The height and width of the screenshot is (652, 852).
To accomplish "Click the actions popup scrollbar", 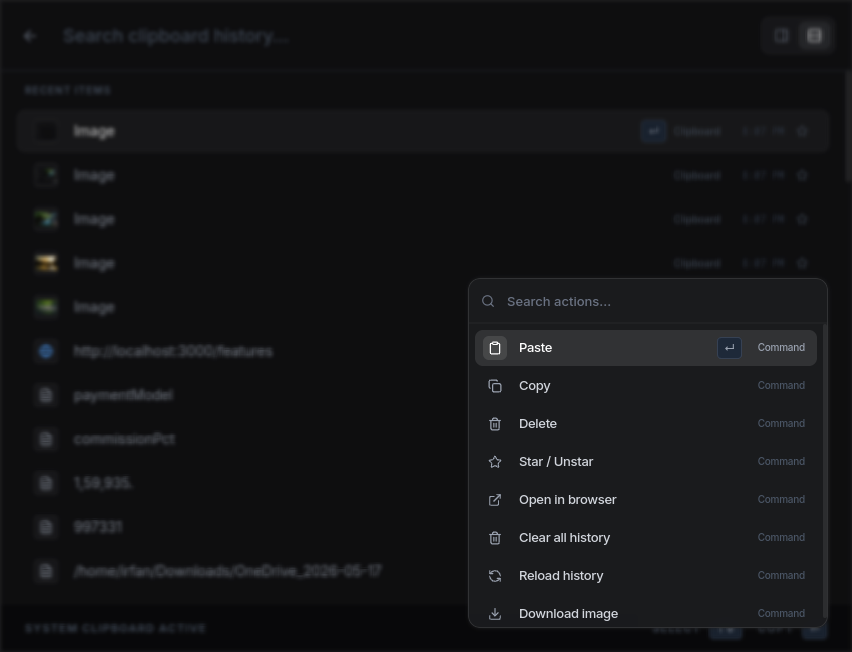I will pos(825,470).
